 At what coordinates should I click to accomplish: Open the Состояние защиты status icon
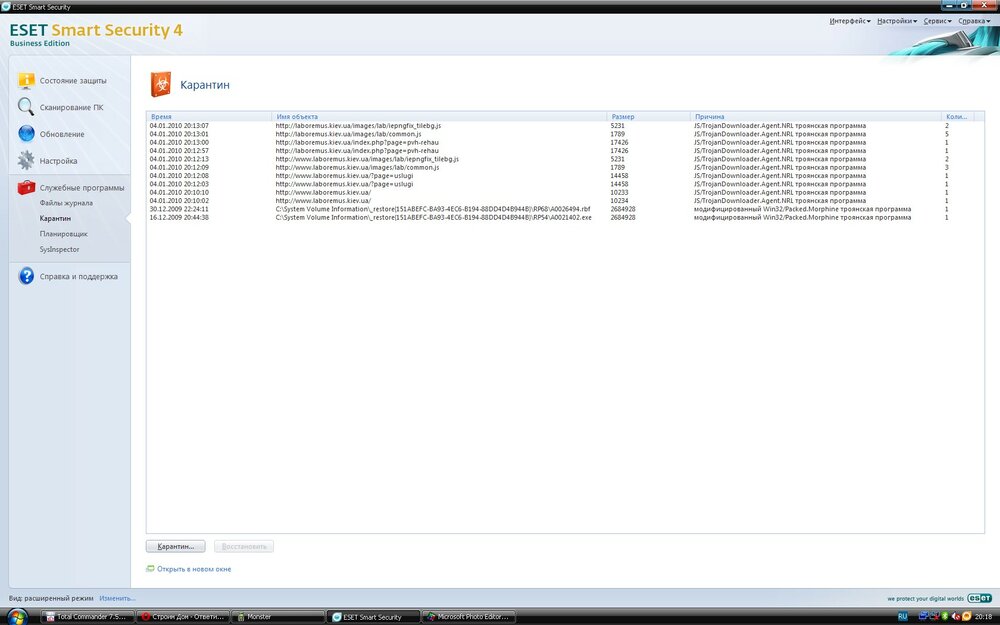26,80
